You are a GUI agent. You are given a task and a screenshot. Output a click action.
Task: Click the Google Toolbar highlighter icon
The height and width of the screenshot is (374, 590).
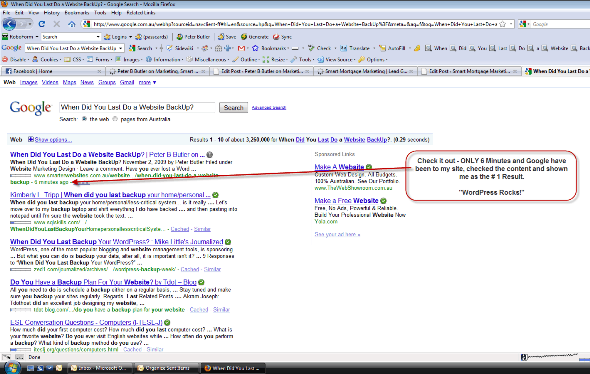click(417, 48)
